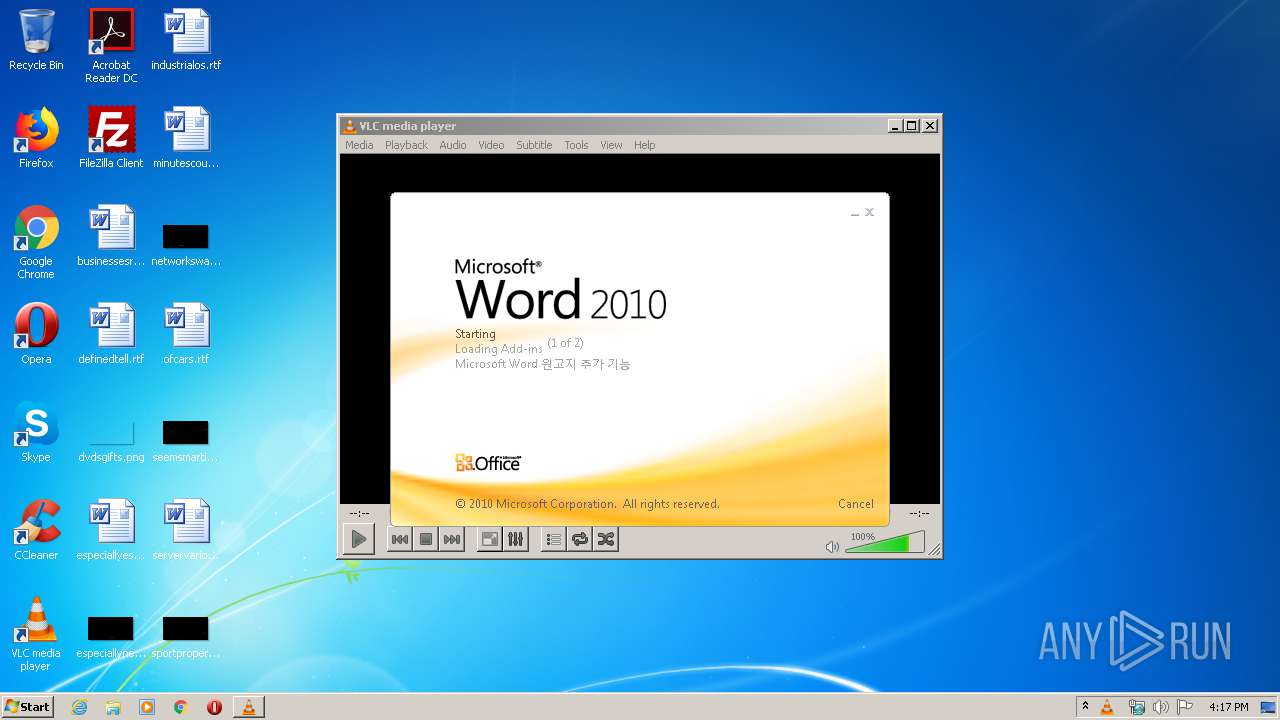This screenshot has height=720, width=1280.
Task: Open the Help menu in VLC
Action: [x=645, y=145]
